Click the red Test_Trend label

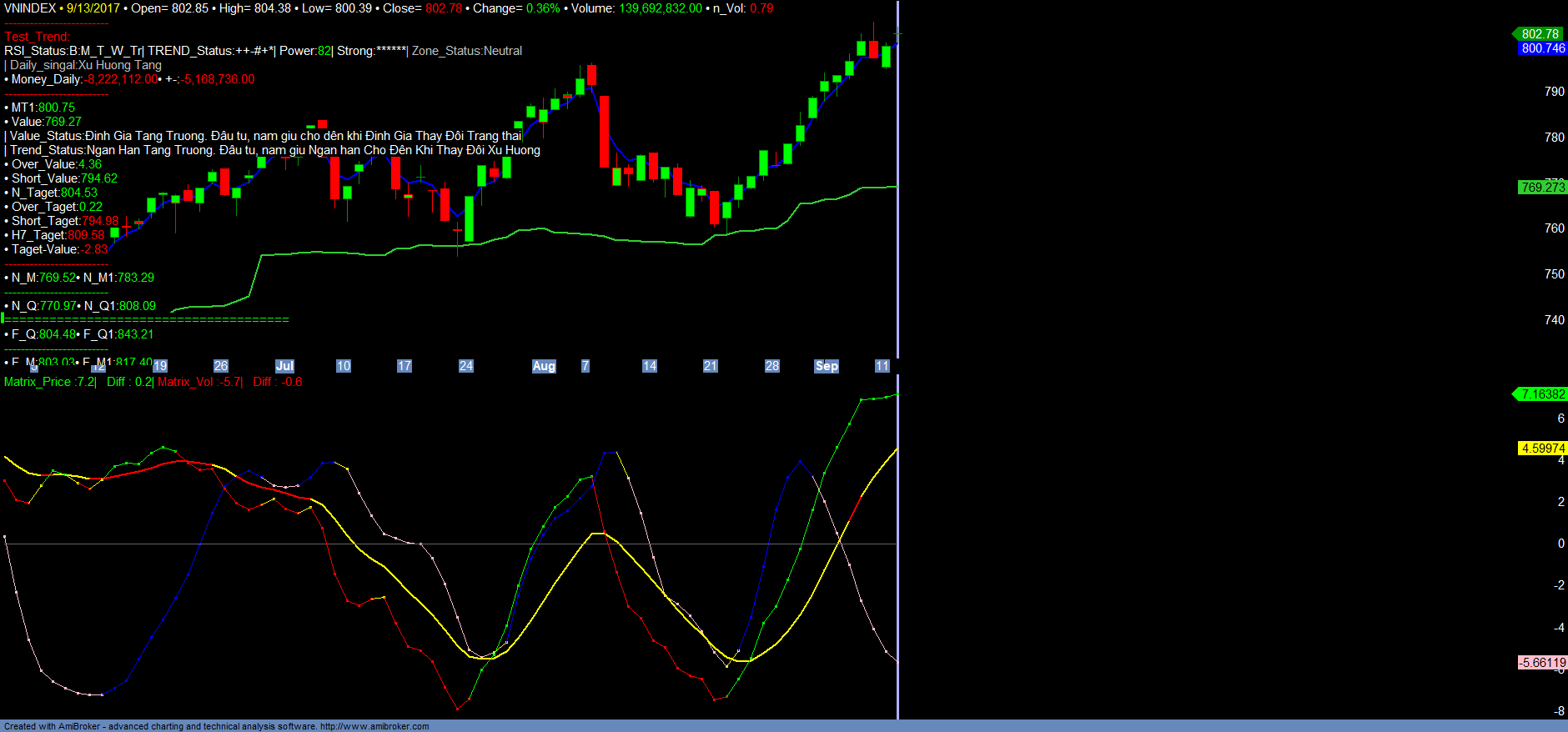(37, 37)
